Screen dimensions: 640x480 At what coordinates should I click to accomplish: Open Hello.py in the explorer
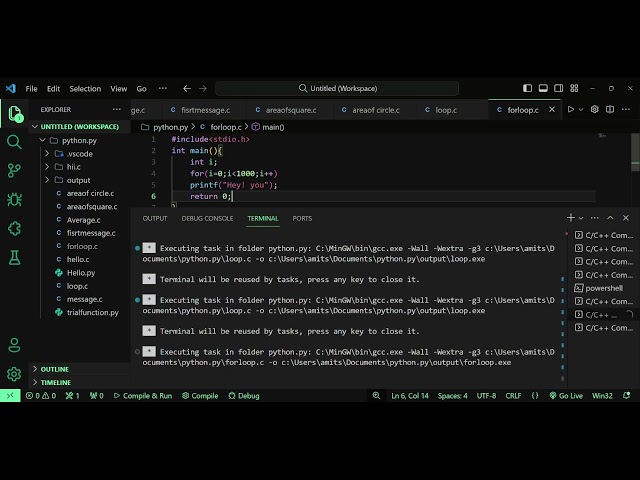coord(81,273)
